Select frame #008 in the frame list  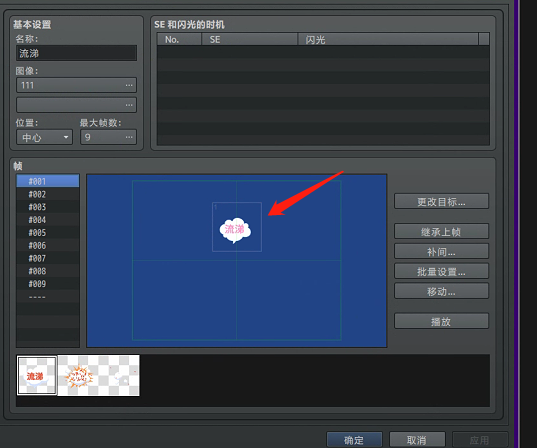pyautogui.click(x=48, y=271)
